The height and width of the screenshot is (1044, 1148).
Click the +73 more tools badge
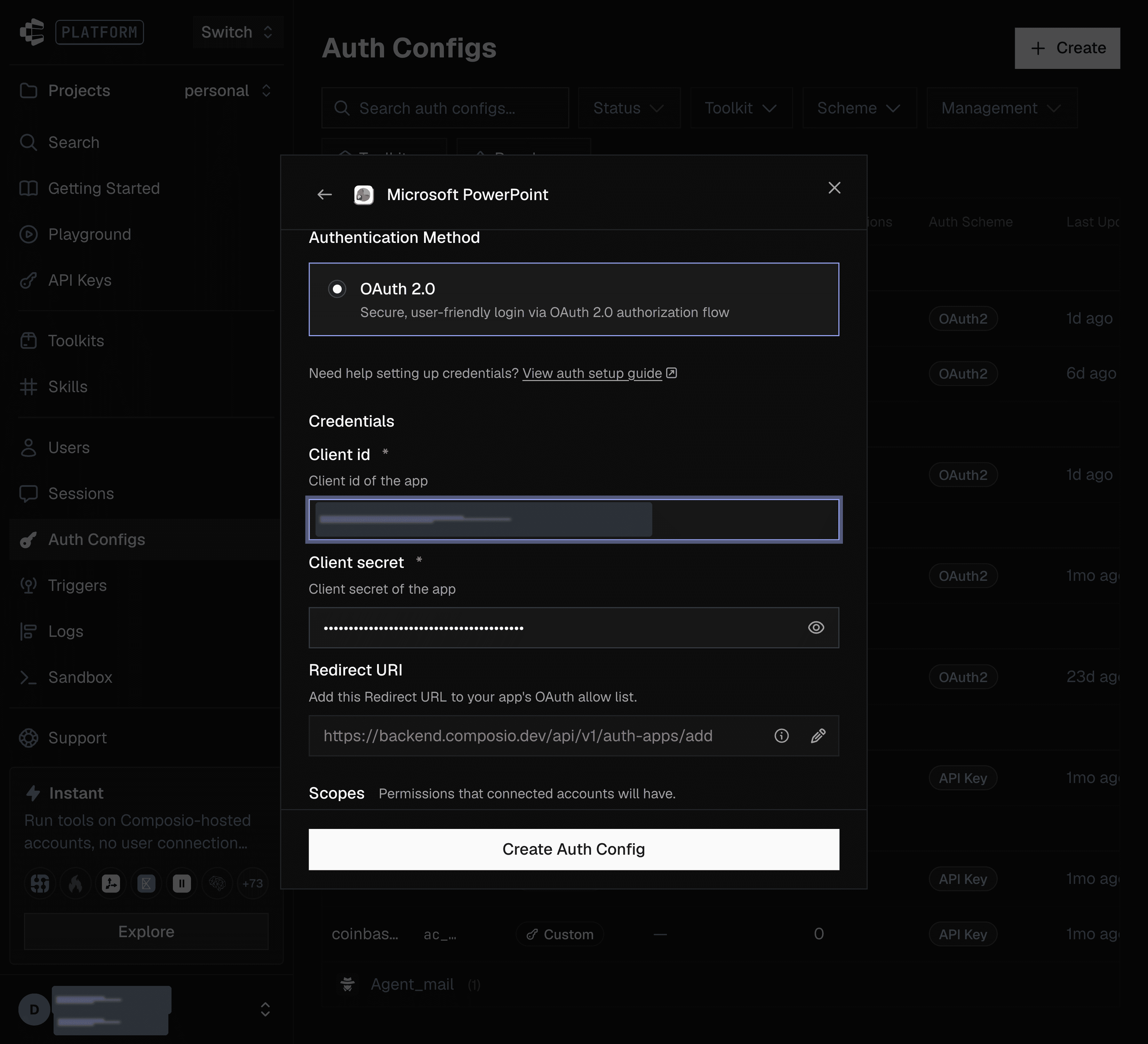click(x=252, y=883)
